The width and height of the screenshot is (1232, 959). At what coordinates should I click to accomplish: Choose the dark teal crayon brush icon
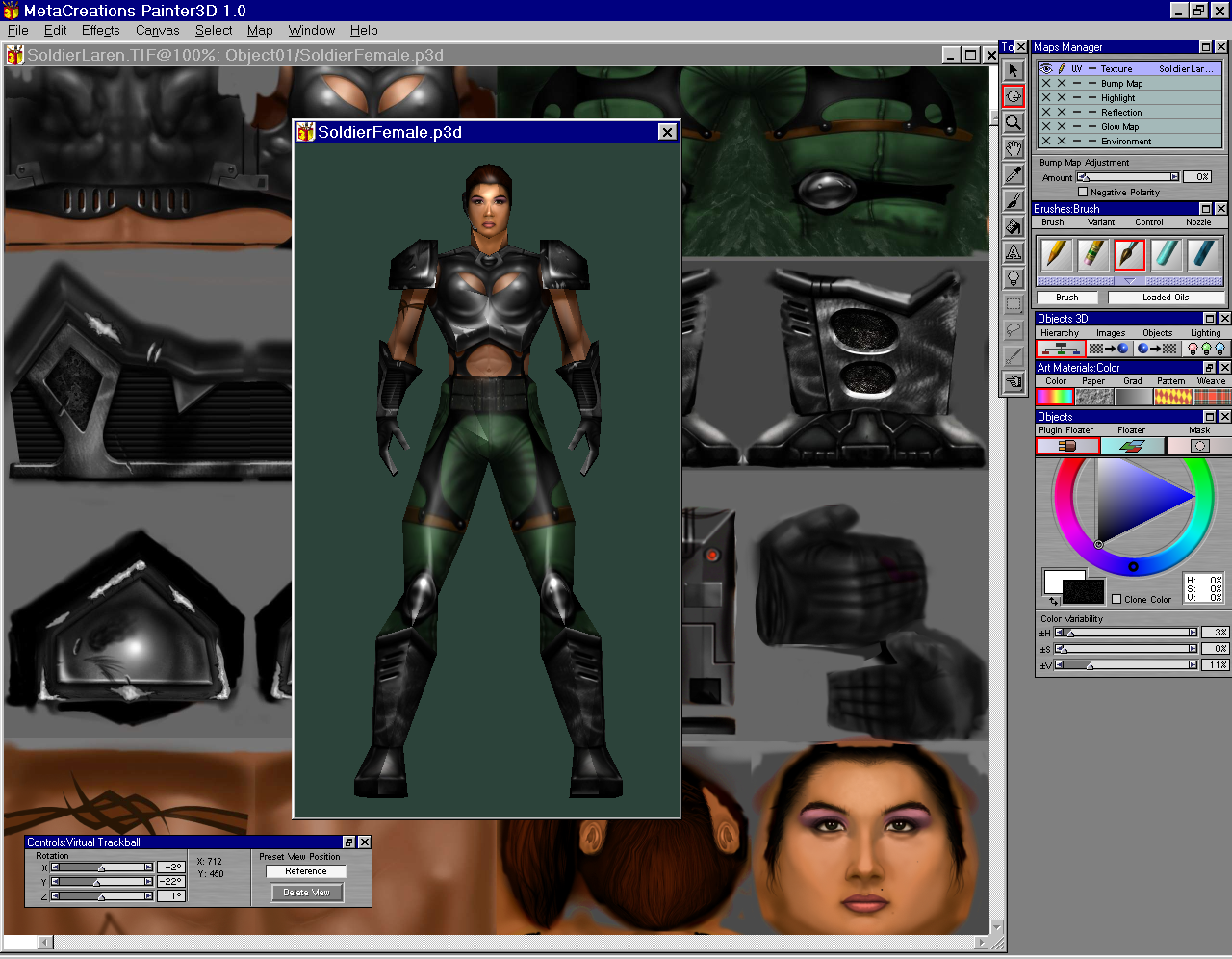tap(1203, 254)
